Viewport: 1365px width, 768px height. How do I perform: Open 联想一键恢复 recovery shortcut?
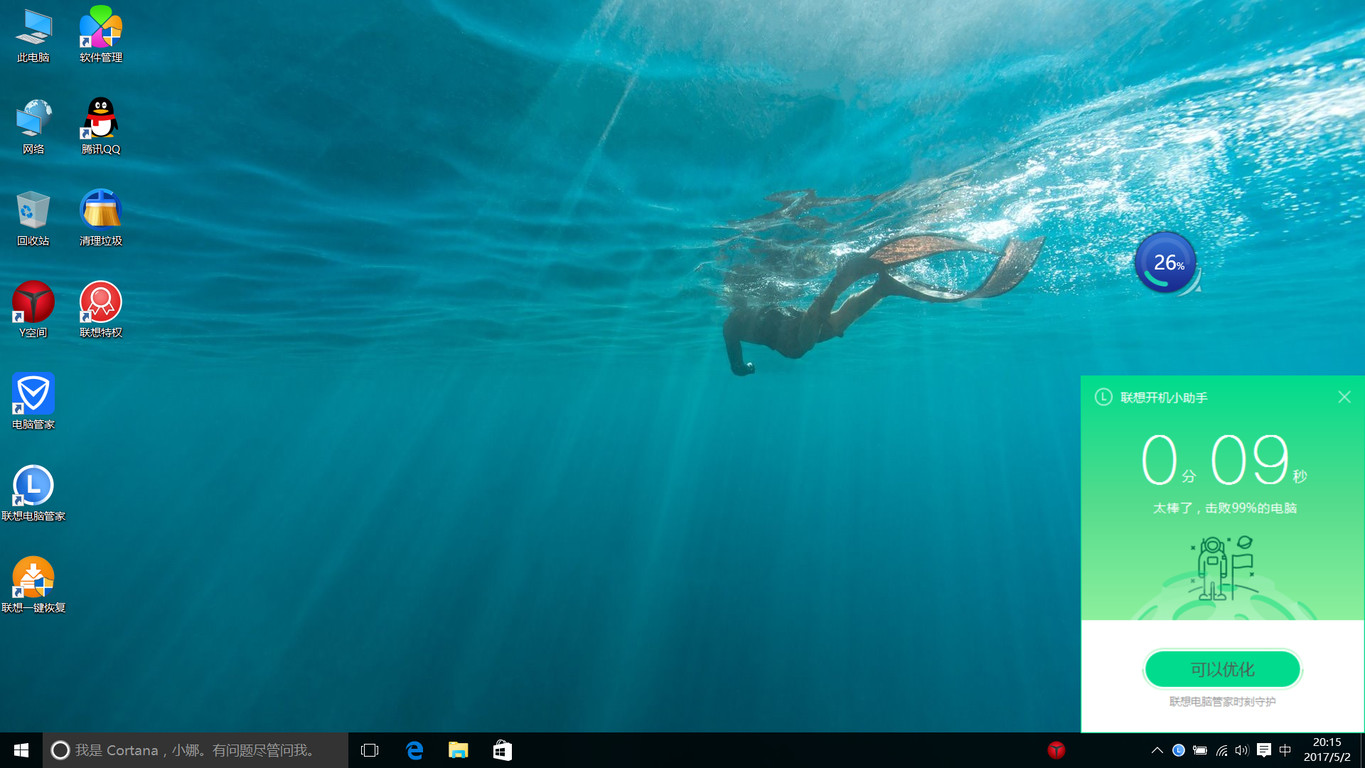[x=33, y=585]
